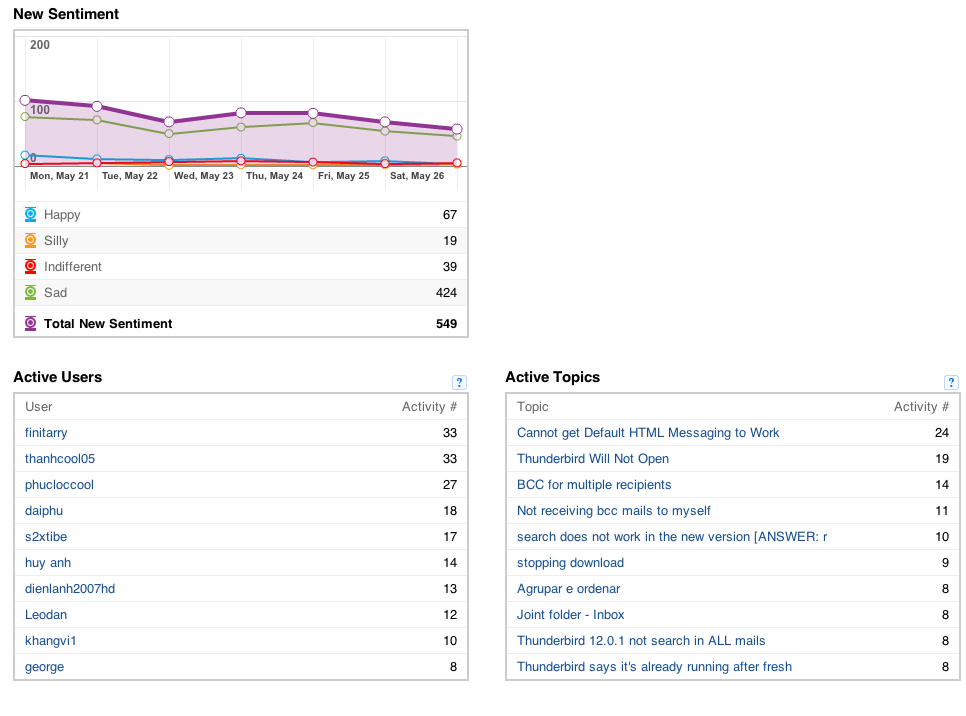The width and height of the screenshot is (966, 716).
Task: Open the Active Topics help icon
Action: (x=951, y=382)
